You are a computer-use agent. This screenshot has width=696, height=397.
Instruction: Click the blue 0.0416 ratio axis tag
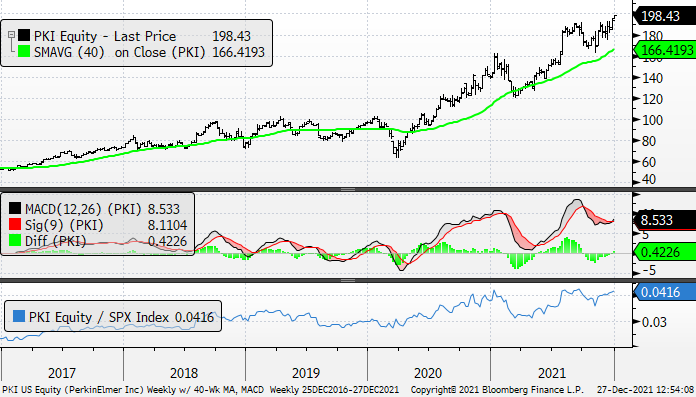point(664,292)
